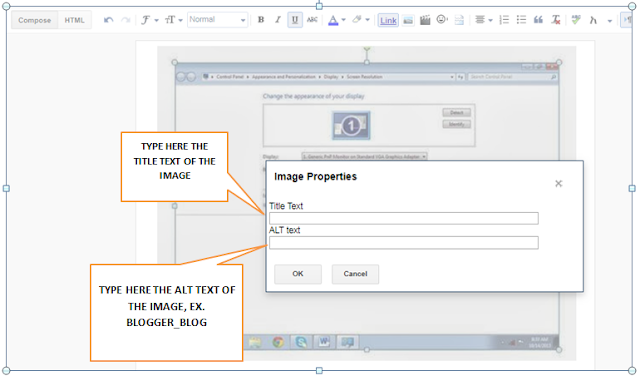Open the text color dropdown arrow

coord(344,20)
